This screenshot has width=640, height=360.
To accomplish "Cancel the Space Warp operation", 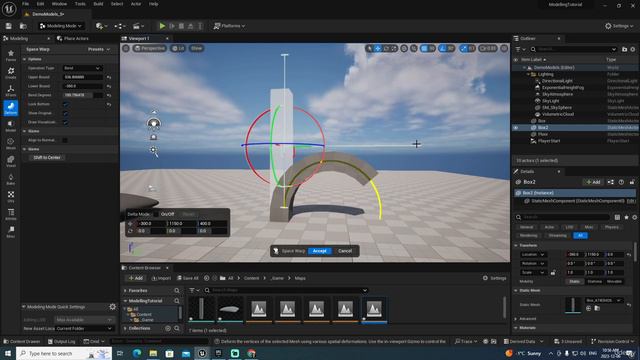I will click(x=345, y=251).
